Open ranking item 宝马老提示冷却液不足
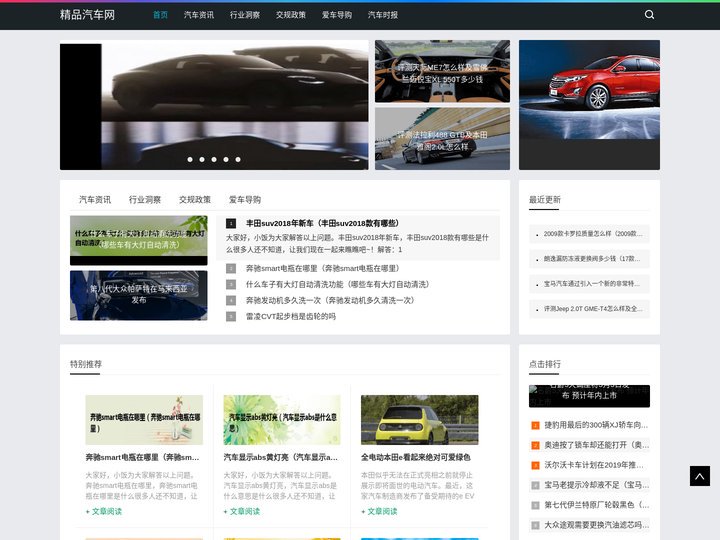The image size is (720, 540). 597,485
